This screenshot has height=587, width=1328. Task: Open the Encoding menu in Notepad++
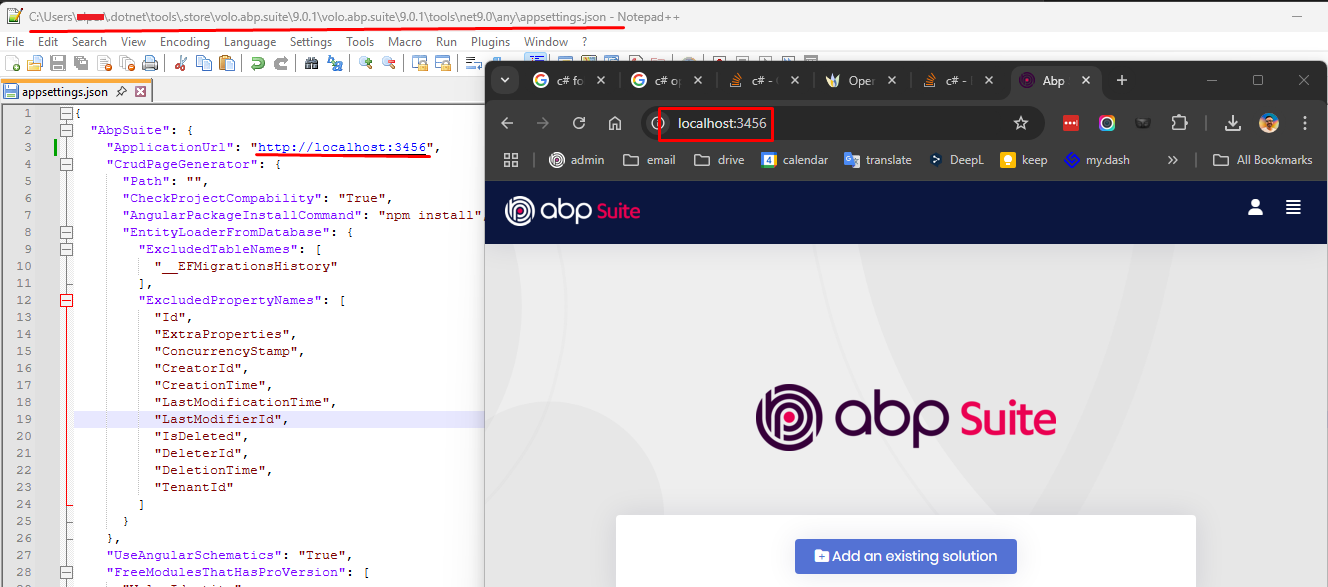[185, 42]
